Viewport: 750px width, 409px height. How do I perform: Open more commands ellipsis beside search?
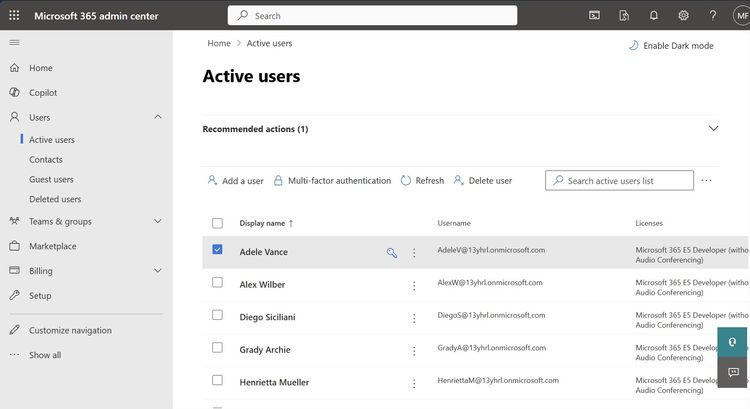click(x=706, y=180)
